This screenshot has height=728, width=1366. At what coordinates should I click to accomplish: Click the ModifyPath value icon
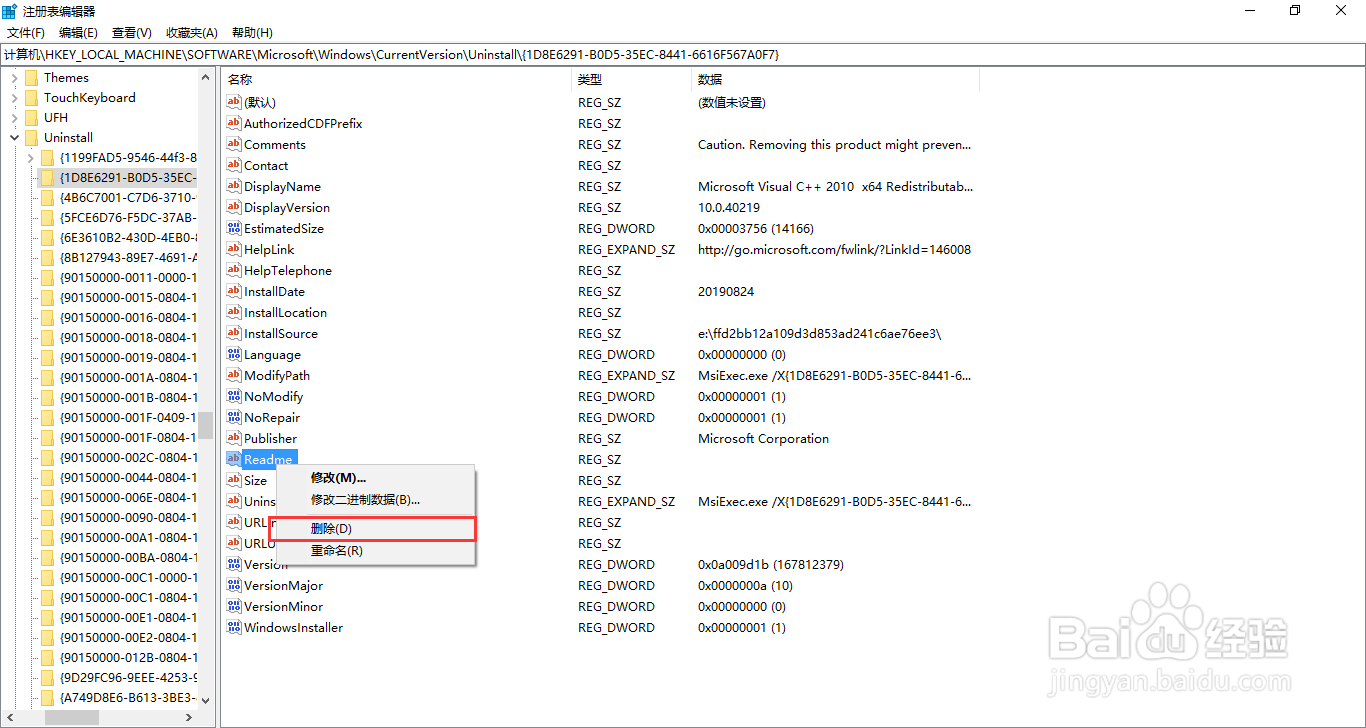[x=234, y=375]
